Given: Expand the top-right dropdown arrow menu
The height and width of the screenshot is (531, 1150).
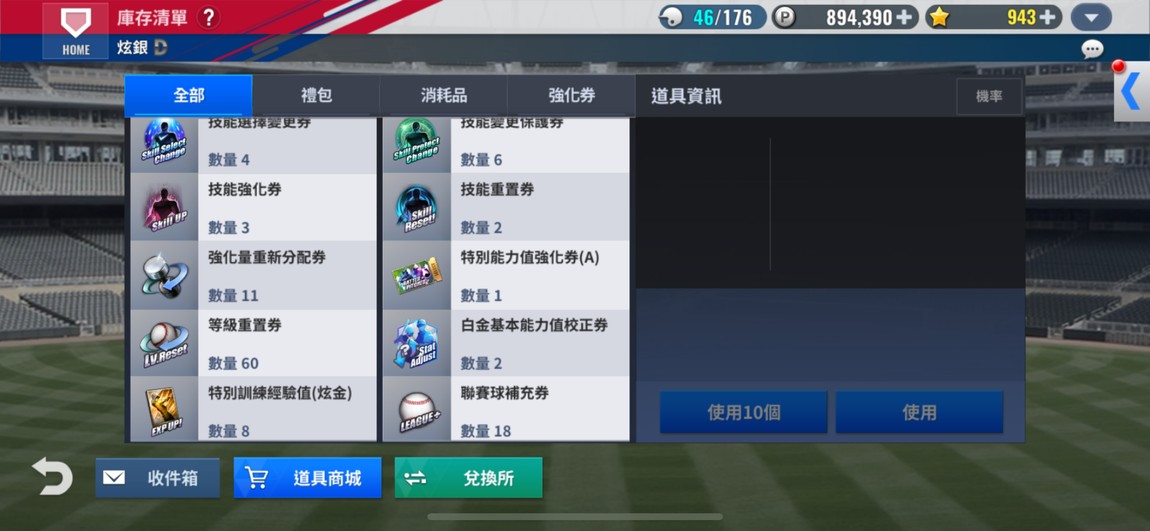Looking at the screenshot, I should (1091, 18).
